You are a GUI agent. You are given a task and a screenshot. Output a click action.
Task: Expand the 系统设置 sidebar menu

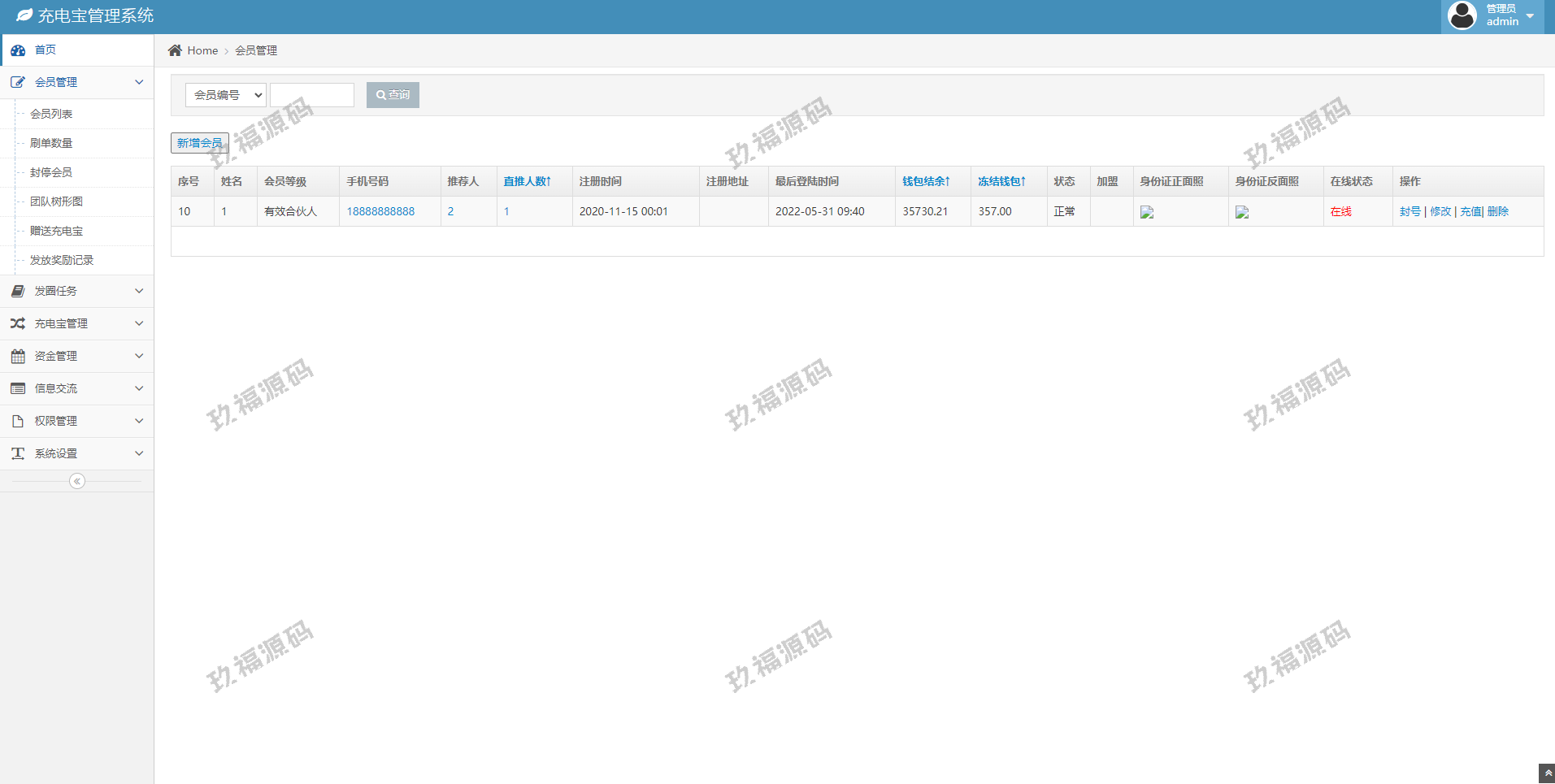tap(77, 453)
